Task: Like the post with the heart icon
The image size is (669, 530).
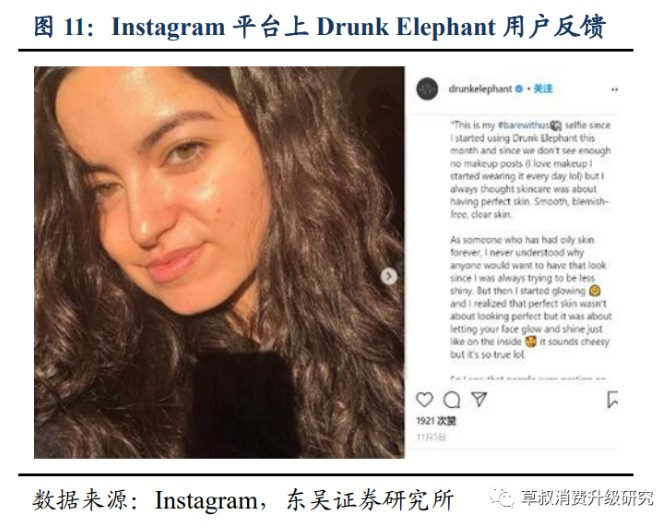Action: click(424, 400)
